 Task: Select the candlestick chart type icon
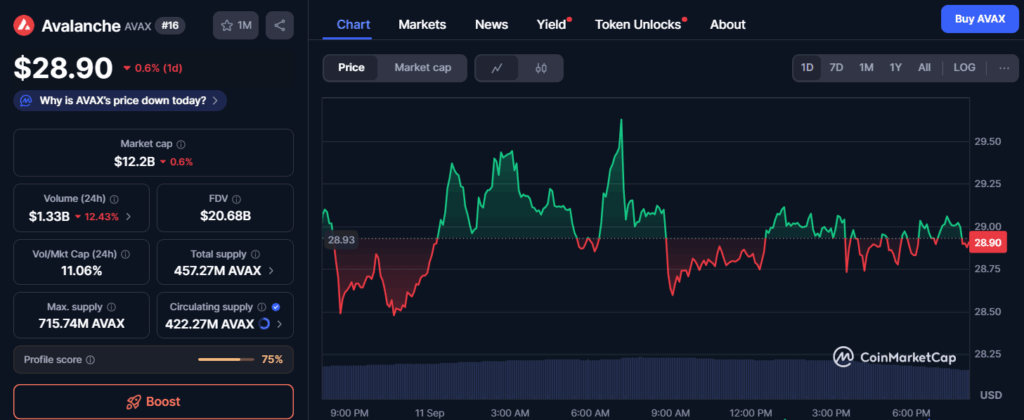point(541,68)
